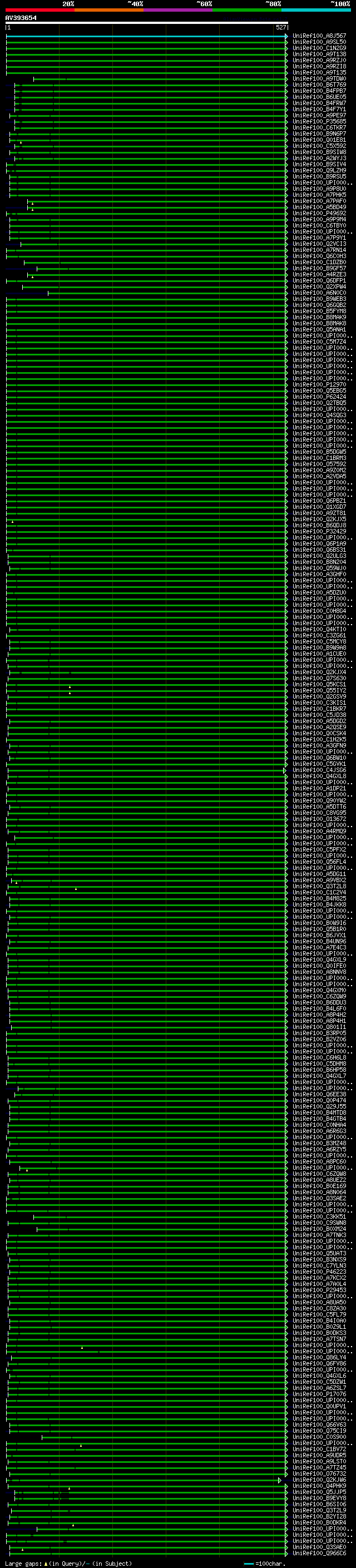Select label UniRef100_Q4KTI0
Screen dimensions: 356x1568
[319, 630]
